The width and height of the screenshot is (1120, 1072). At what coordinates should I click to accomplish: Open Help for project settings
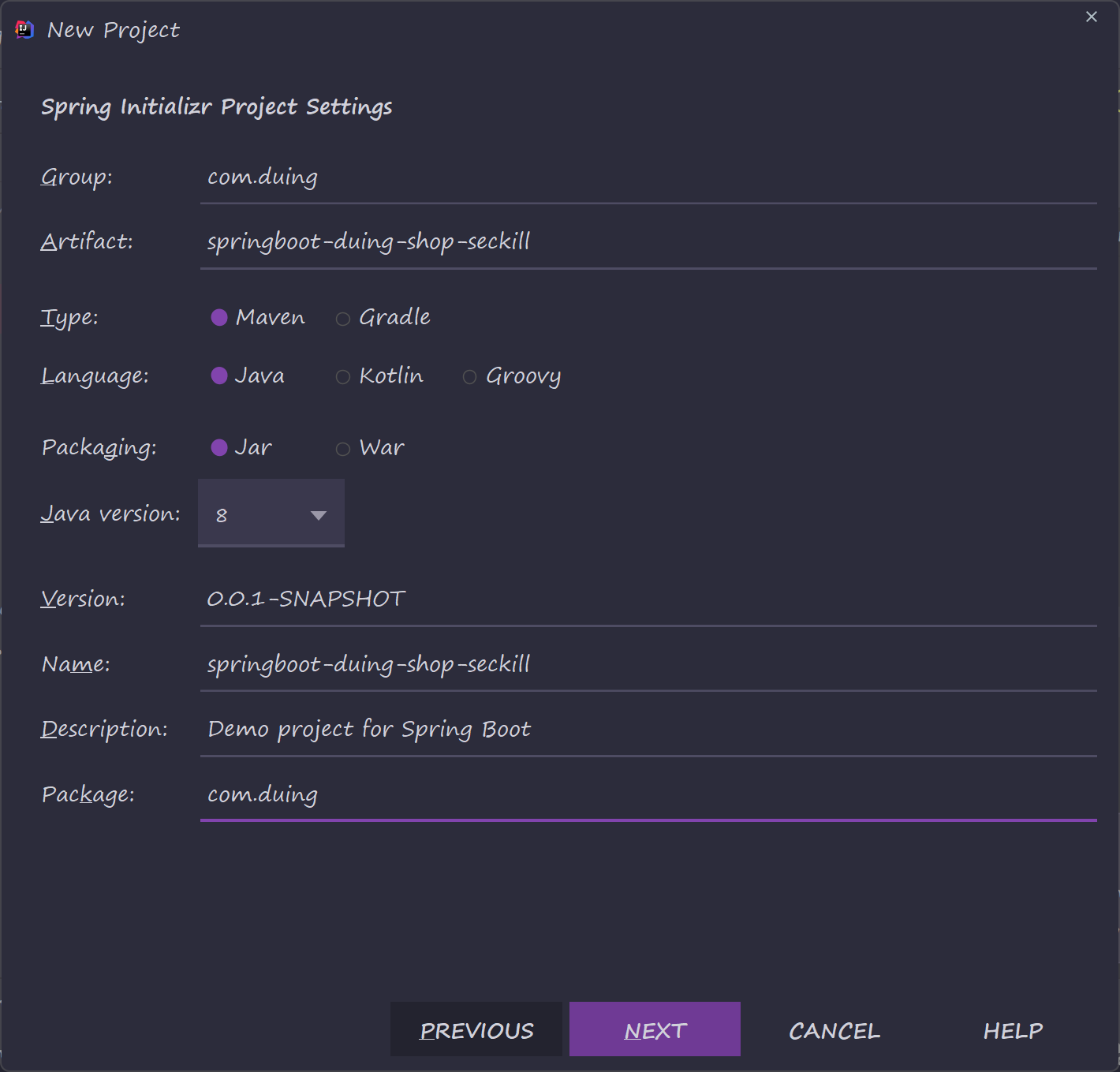pyautogui.click(x=1013, y=1031)
